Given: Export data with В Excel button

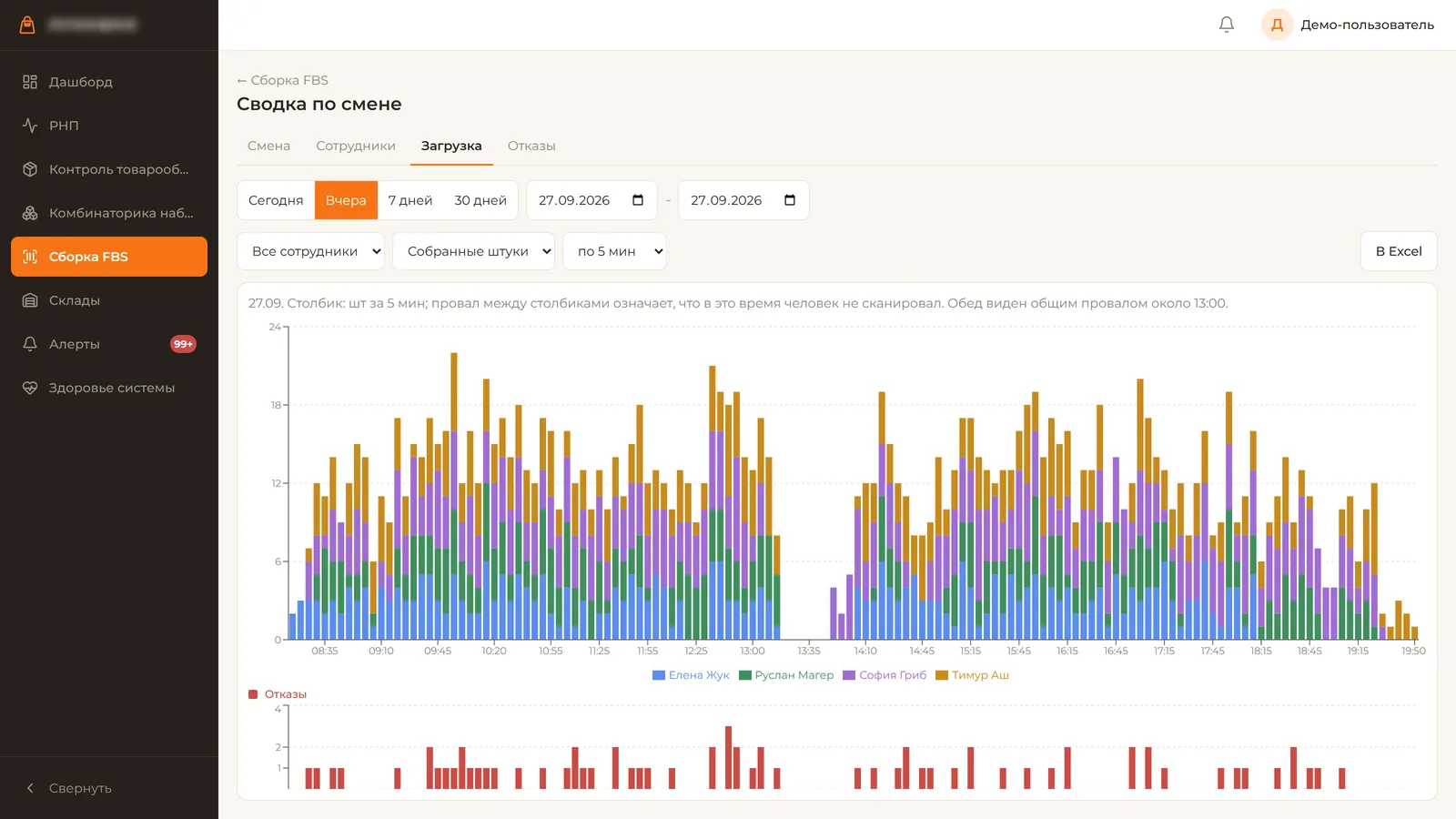Looking at the screenshot, I should (1399, 251).
